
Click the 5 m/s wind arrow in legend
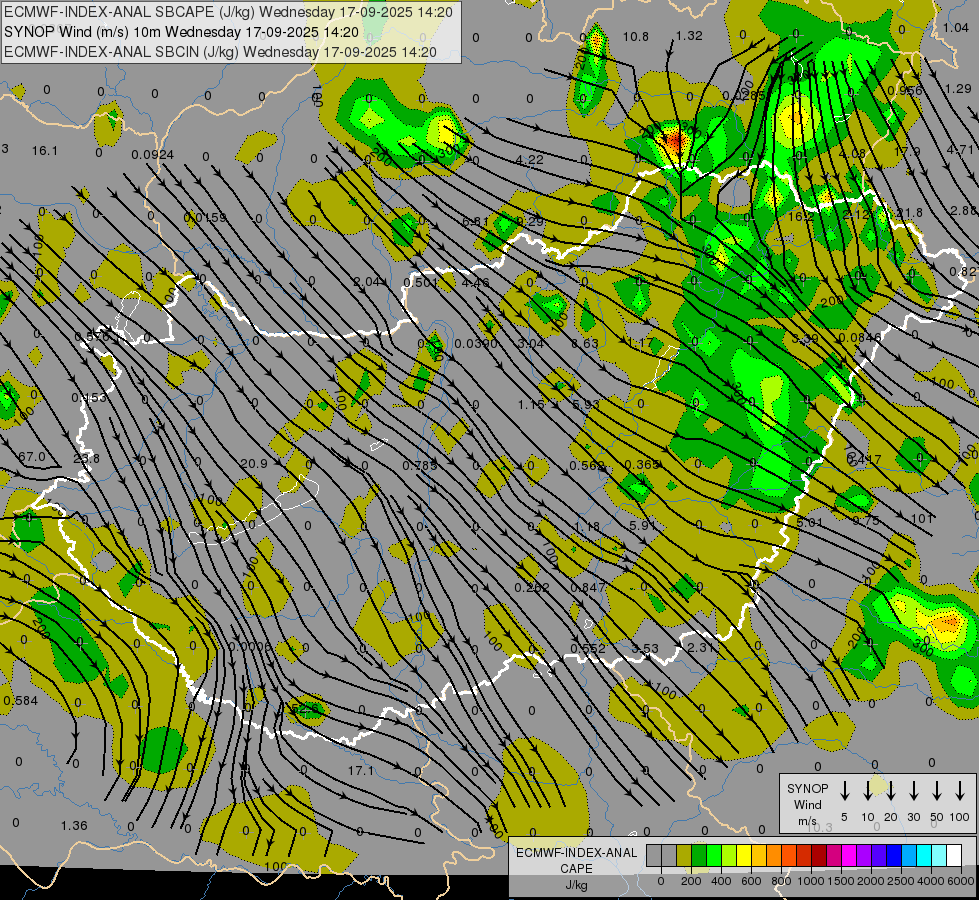844,791
